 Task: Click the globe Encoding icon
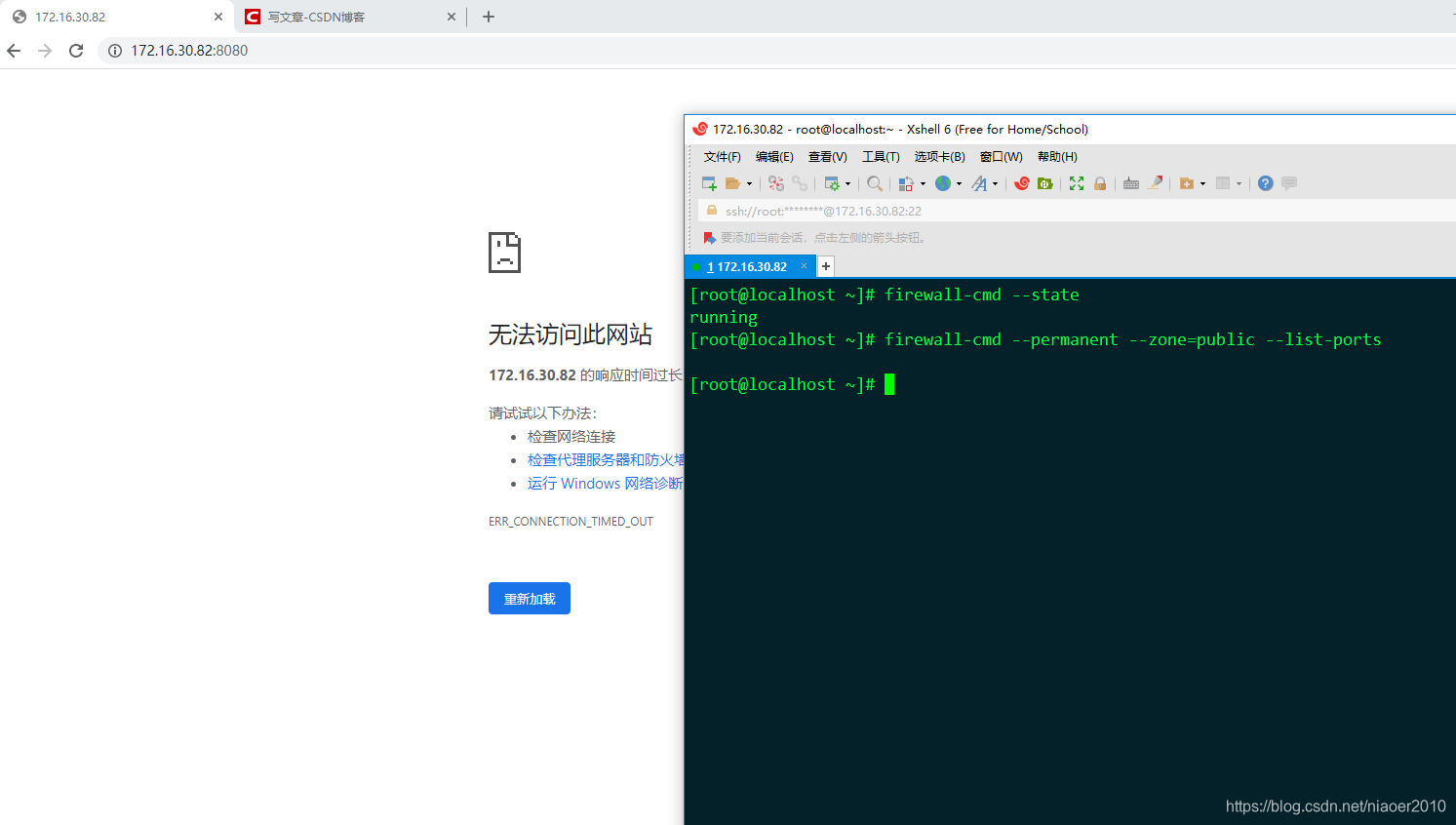[x=943, y=183]
